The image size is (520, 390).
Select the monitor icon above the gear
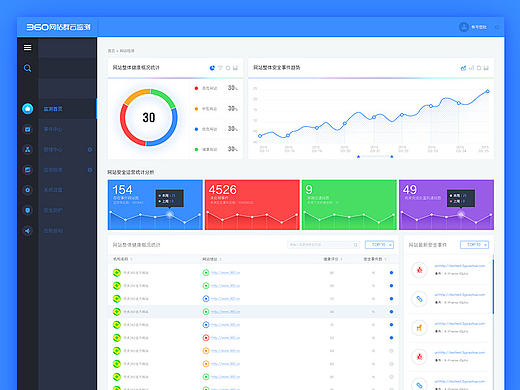pos(28,170)
